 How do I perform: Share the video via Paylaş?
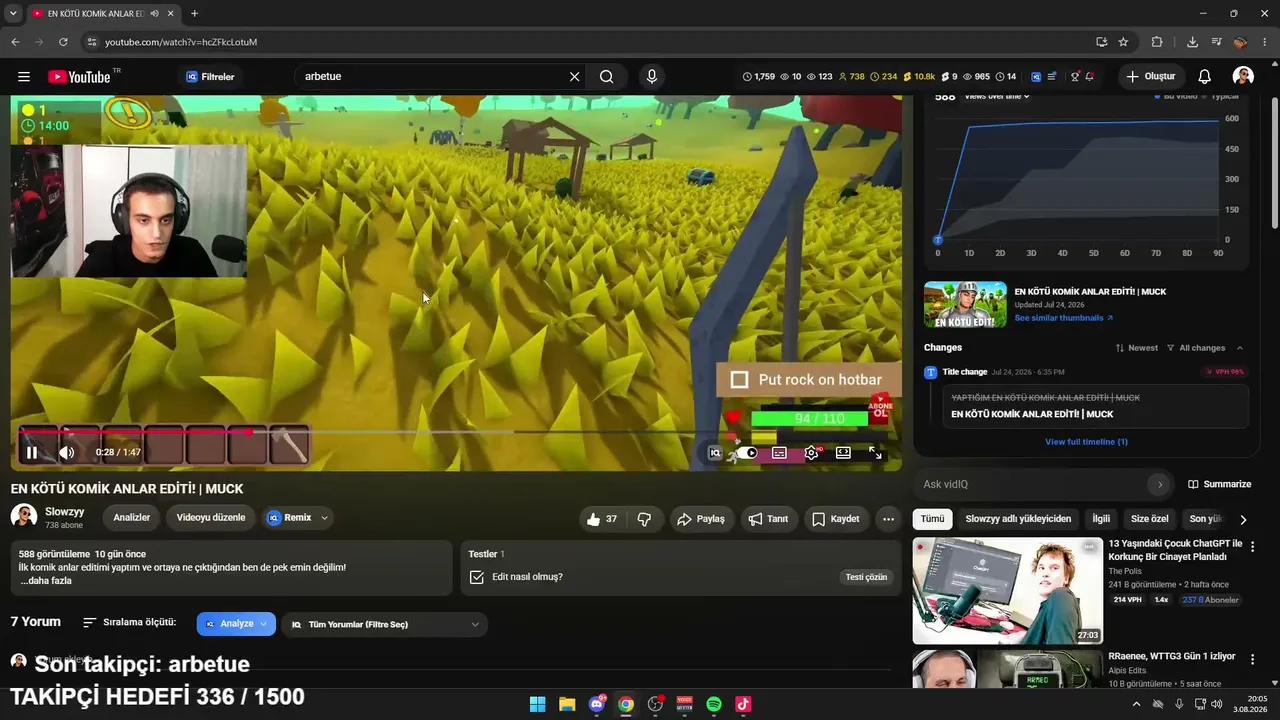tap(700, 519)
